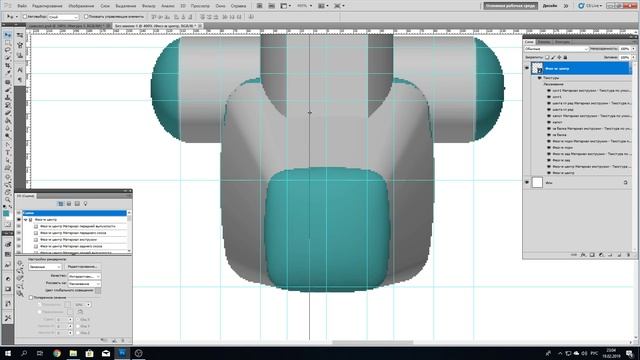The image size is (640, 360).
Task: Select the Eraser tool
Action: click(x=8, y=113)
